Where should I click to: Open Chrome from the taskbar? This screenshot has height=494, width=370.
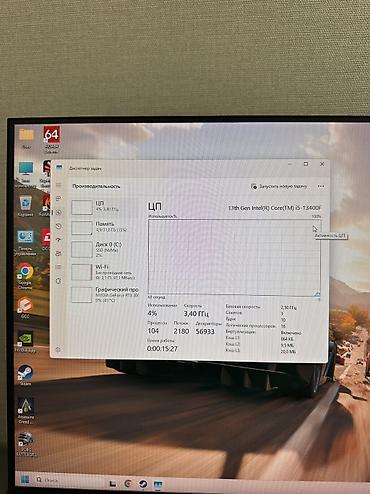pos(128,484)
